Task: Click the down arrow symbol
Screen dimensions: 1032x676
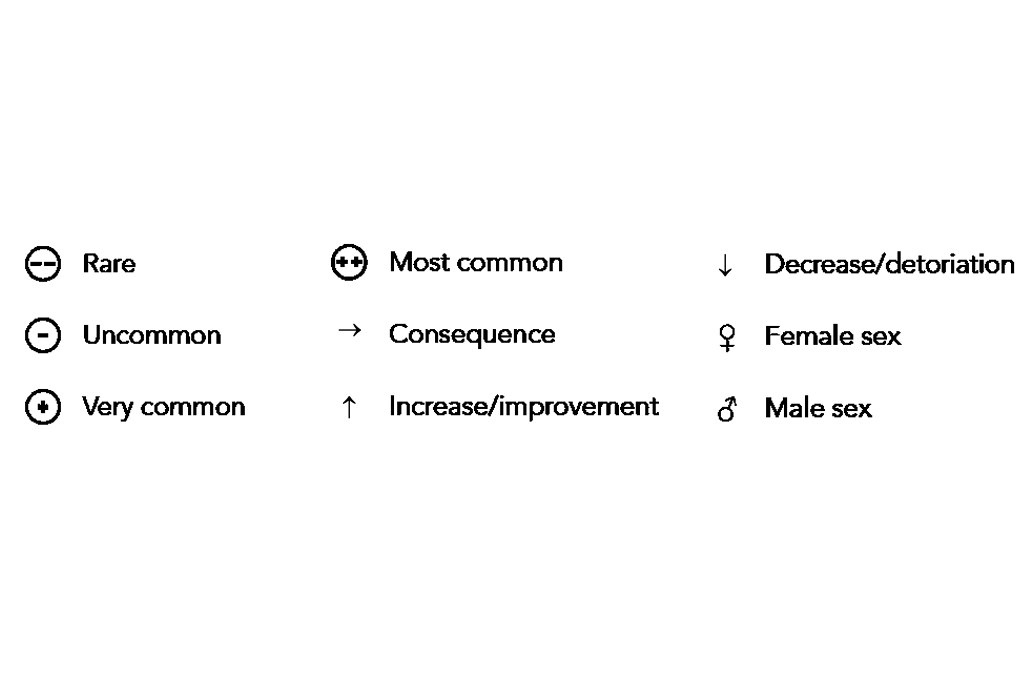Action: pos(725,265)
